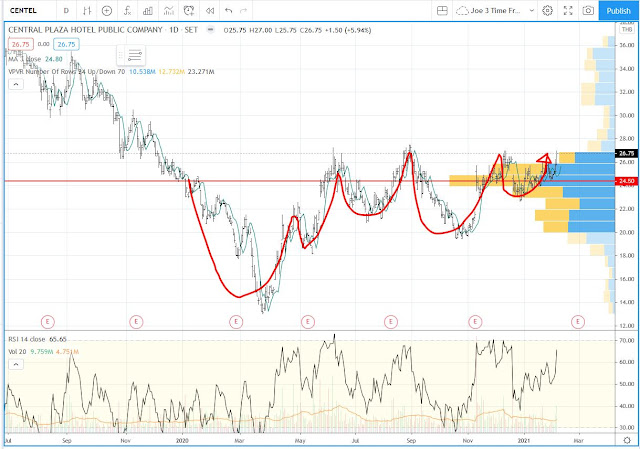Click the red 26.75 sell price box
Image resolution: width=640 pixels, height=449 pixels.
20,44
